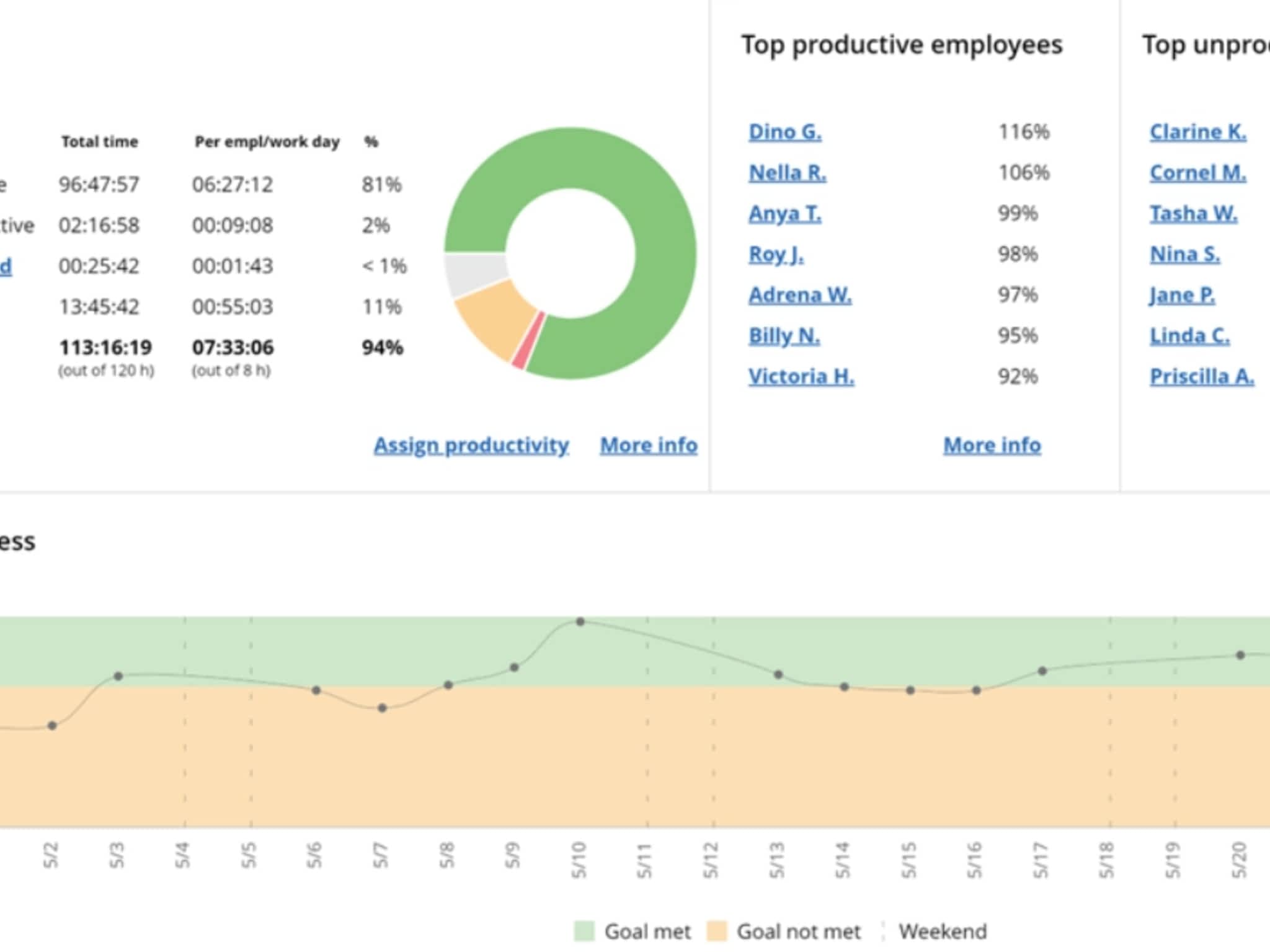The height and width of the screenshot is (952, 1270).
Task: Open Assign productivity link
Action: tap(471, 446)
